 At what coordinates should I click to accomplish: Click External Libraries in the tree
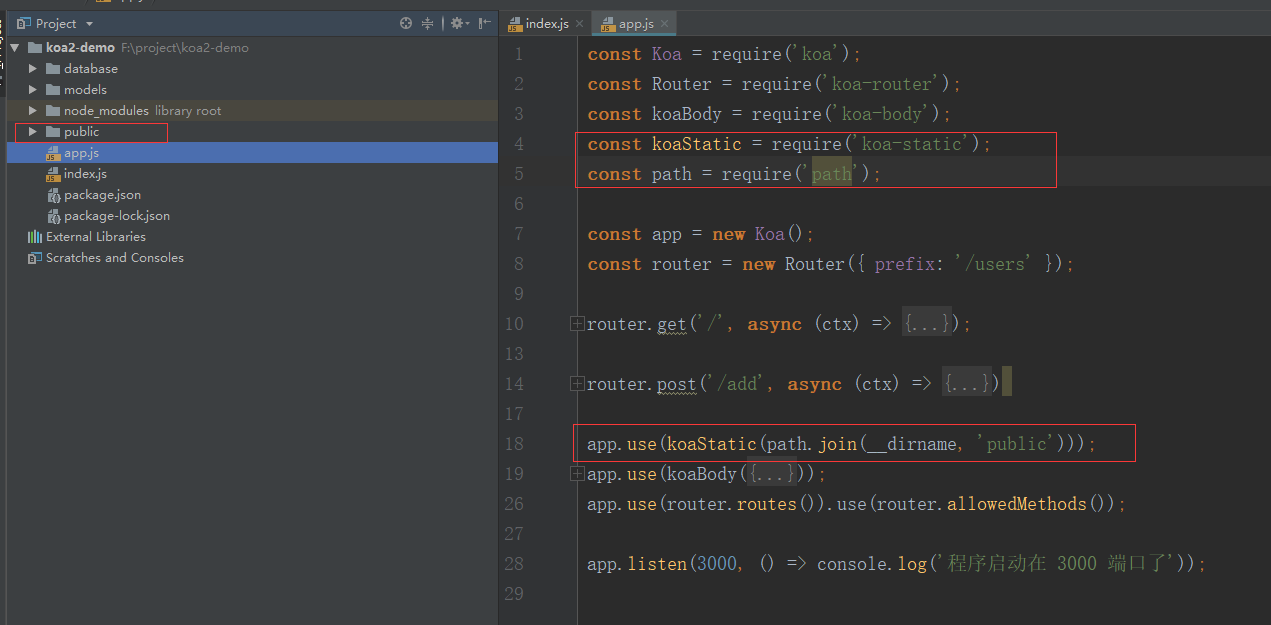pos(96,237)
